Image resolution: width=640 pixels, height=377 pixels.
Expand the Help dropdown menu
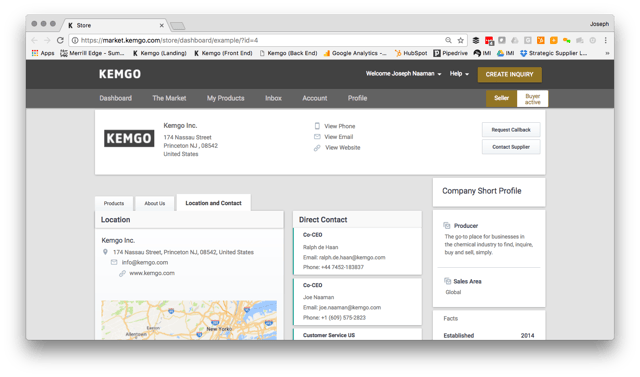coord(459,74)
